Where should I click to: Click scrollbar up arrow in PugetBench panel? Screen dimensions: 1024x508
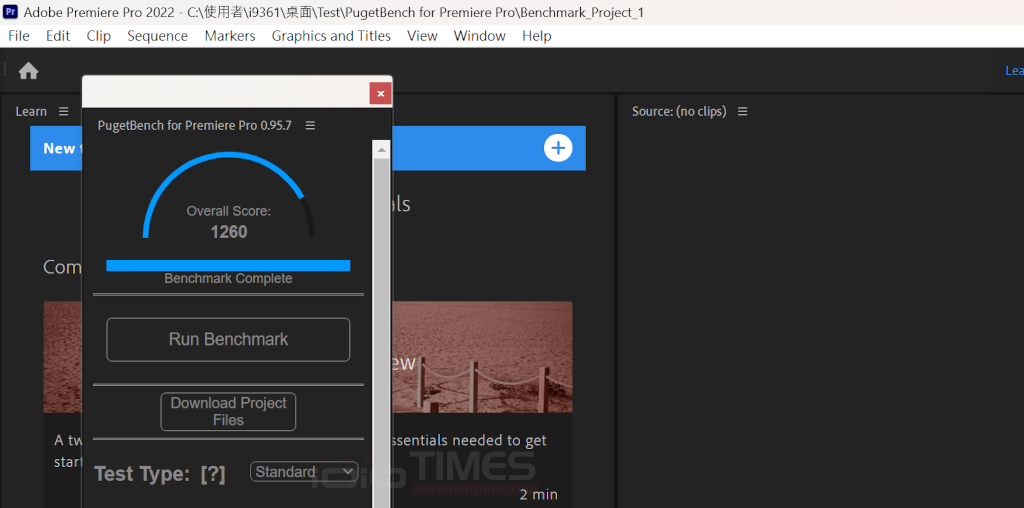tap(381, 150)
